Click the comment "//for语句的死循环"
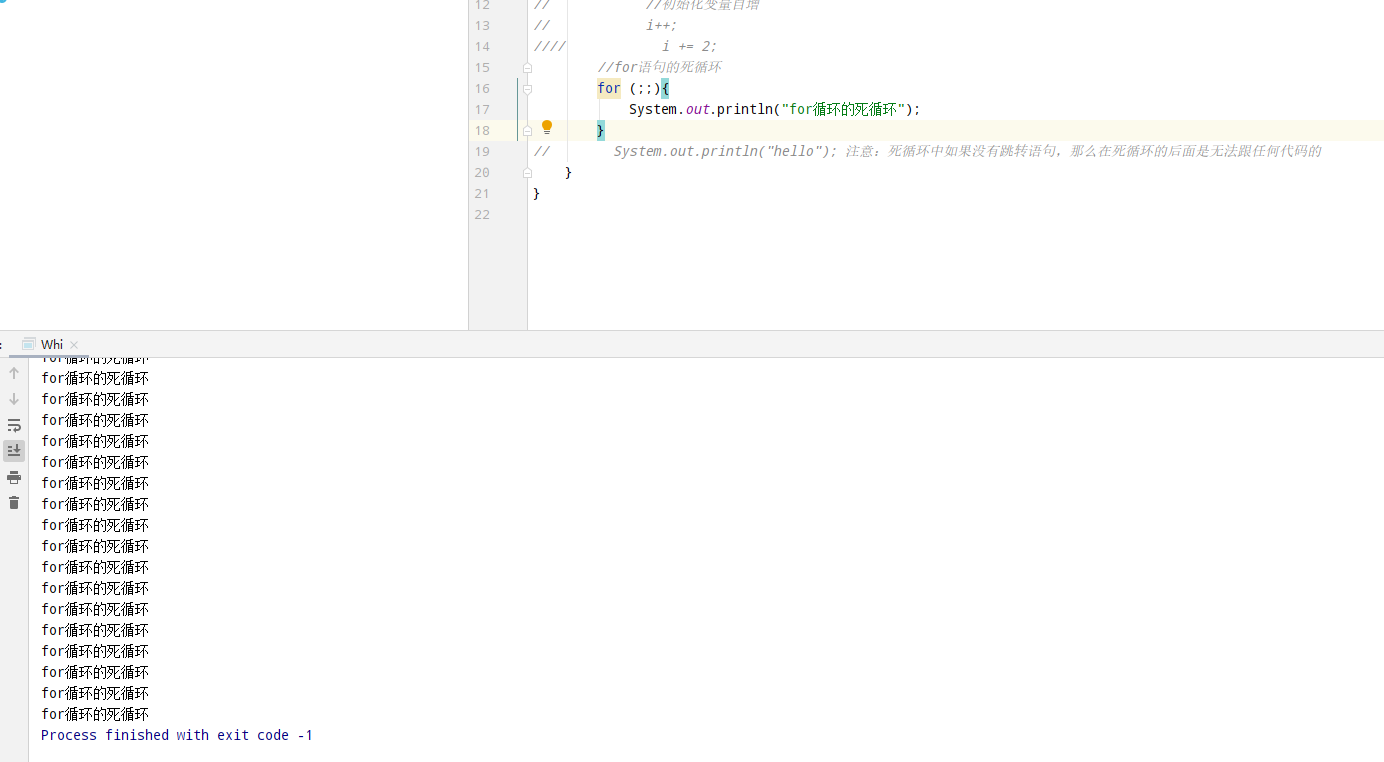1384x762 pixels. tap(659, 67)
